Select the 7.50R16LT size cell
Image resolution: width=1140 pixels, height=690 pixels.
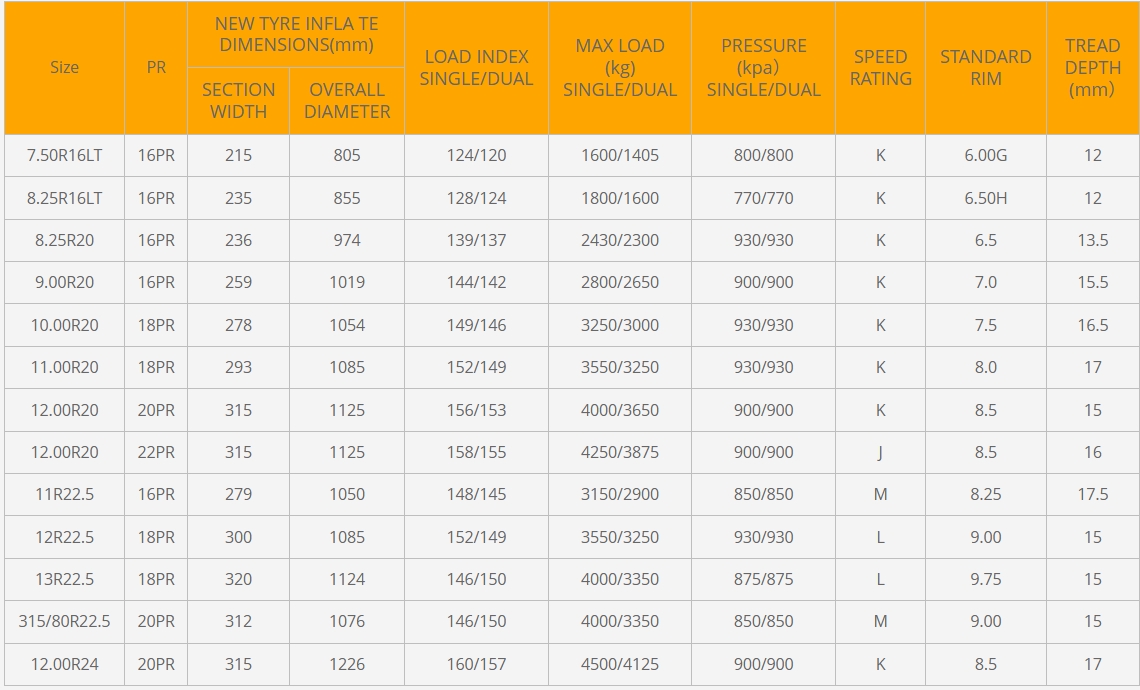pyautogui.click(x=64, y=156)
